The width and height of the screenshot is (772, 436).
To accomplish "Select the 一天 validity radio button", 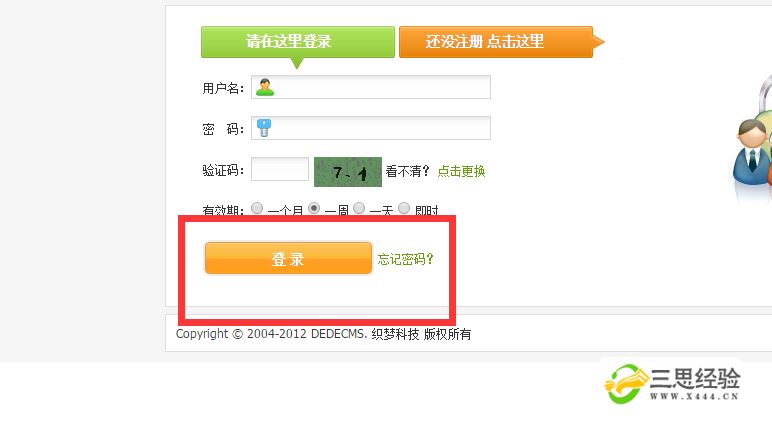I will [x=359, y=208].
